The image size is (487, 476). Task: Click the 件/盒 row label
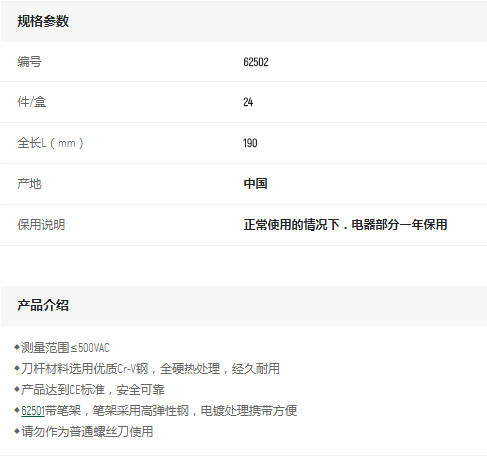pos(32,102)
